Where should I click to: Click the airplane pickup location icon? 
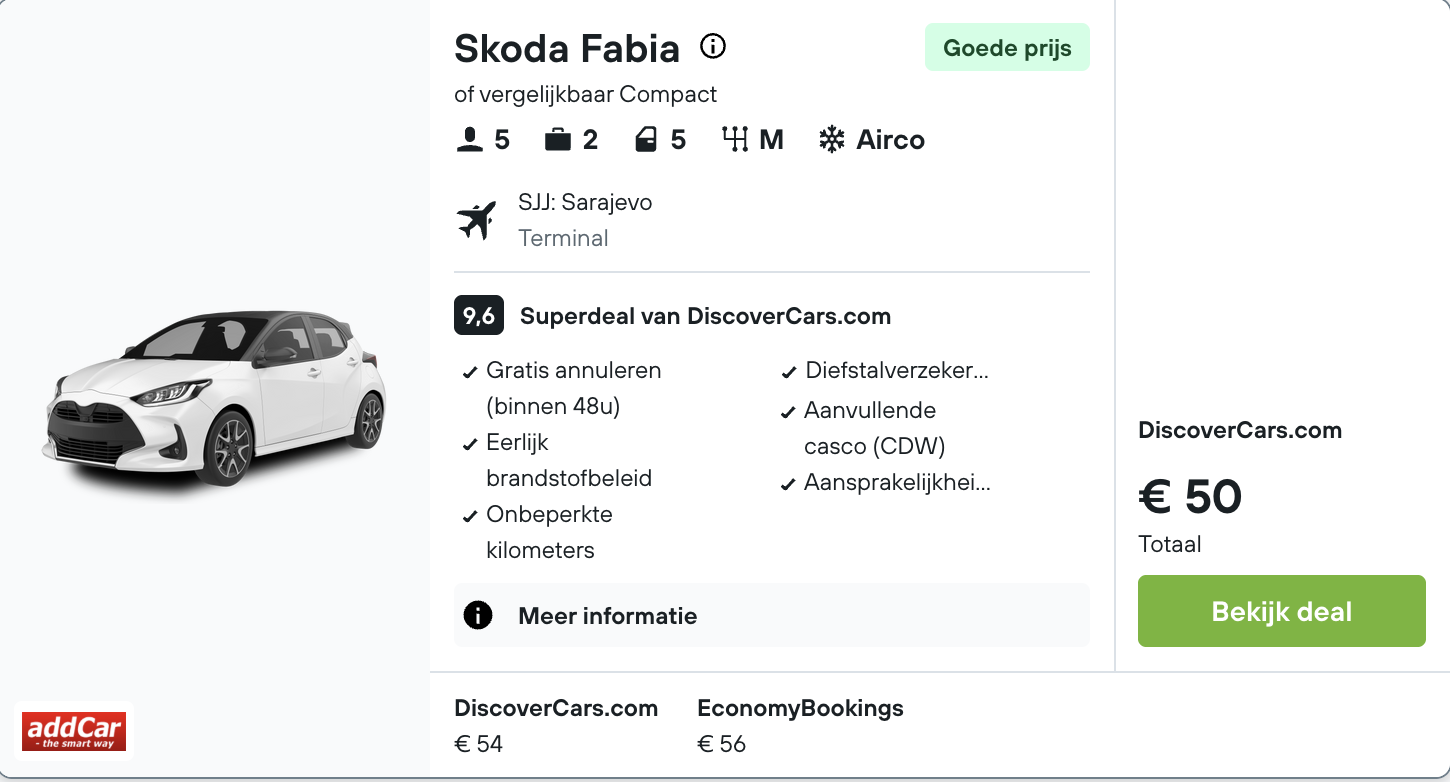[x=477, y=220]
